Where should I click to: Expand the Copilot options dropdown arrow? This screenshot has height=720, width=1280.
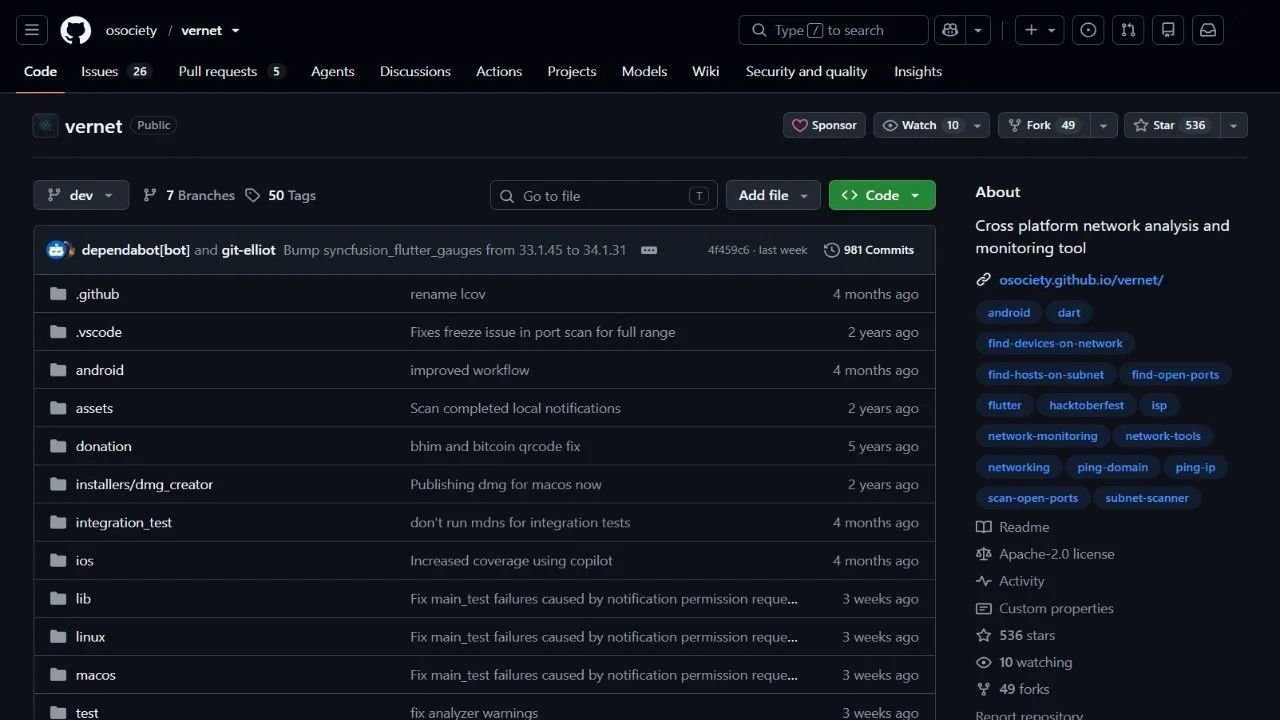point(978,30)
